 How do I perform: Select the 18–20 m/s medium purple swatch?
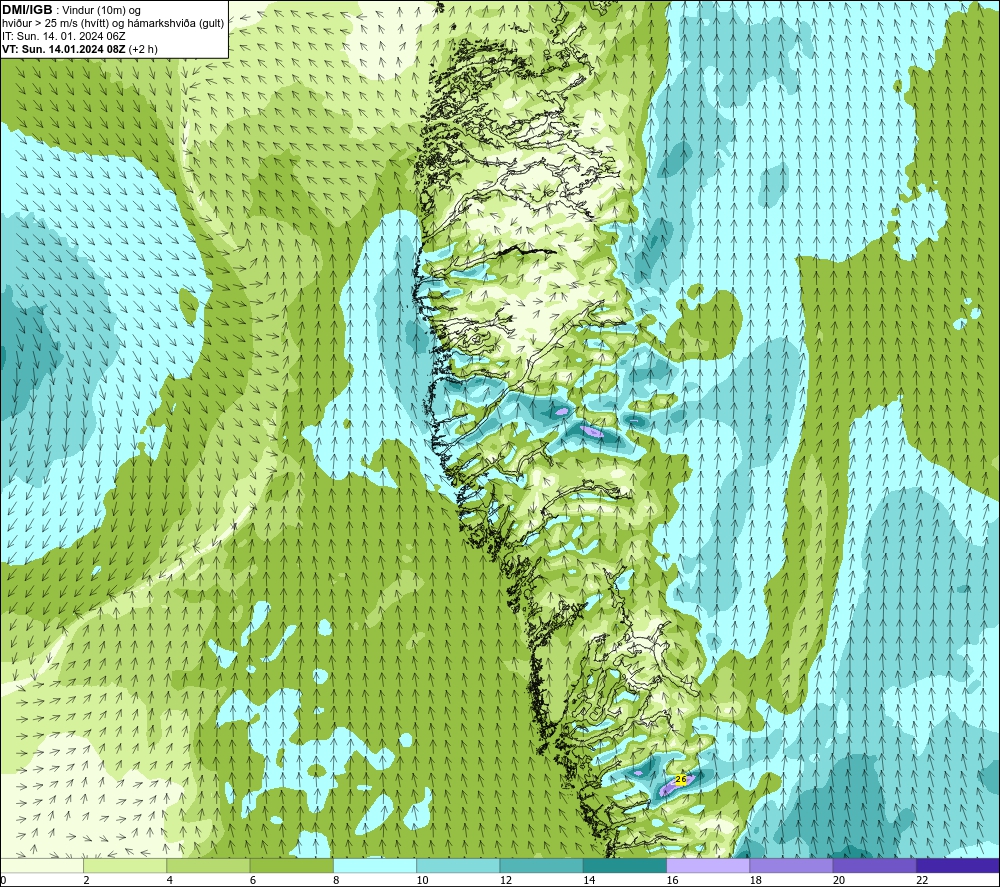(x=791, y=865)
